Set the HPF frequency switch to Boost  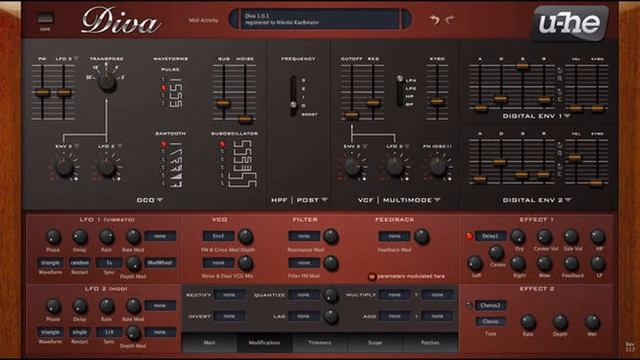[309, 114]
